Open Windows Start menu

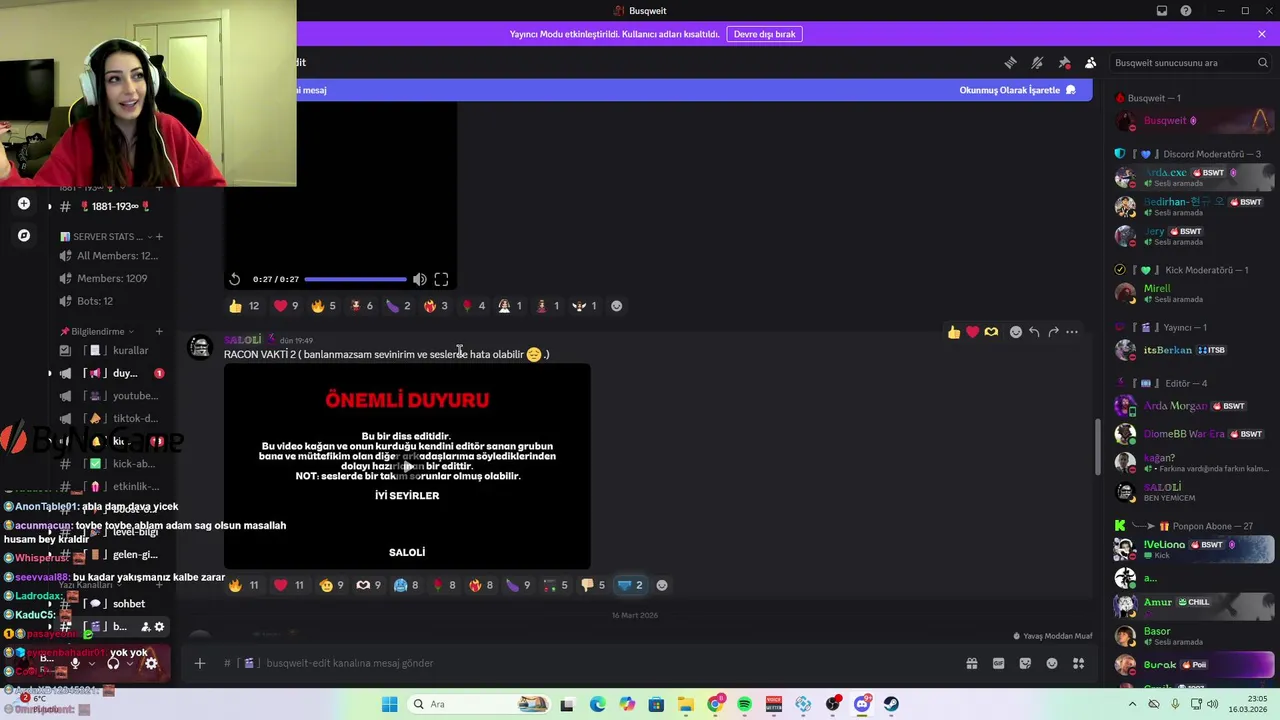389,704
